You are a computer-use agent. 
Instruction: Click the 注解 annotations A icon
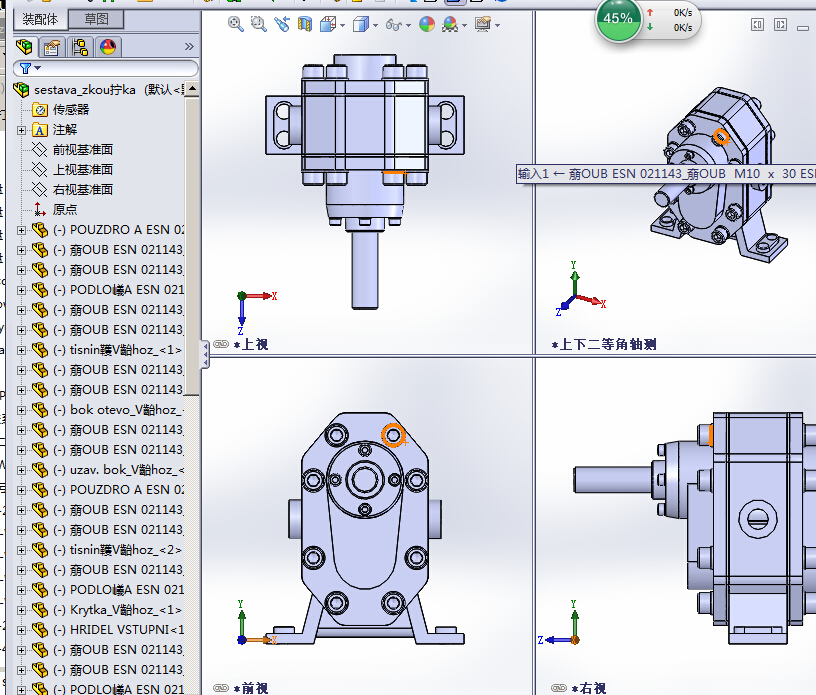(x=40, y=130)
